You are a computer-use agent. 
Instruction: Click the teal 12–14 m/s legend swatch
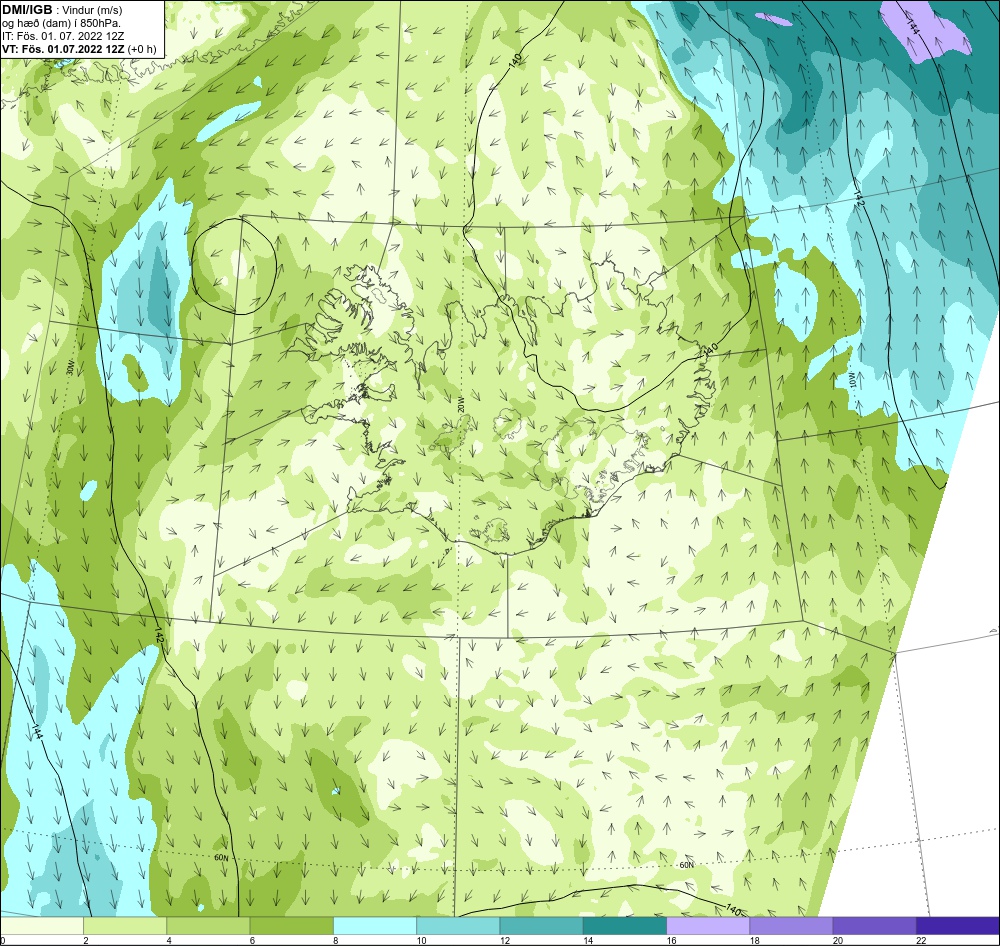(541, 925)
